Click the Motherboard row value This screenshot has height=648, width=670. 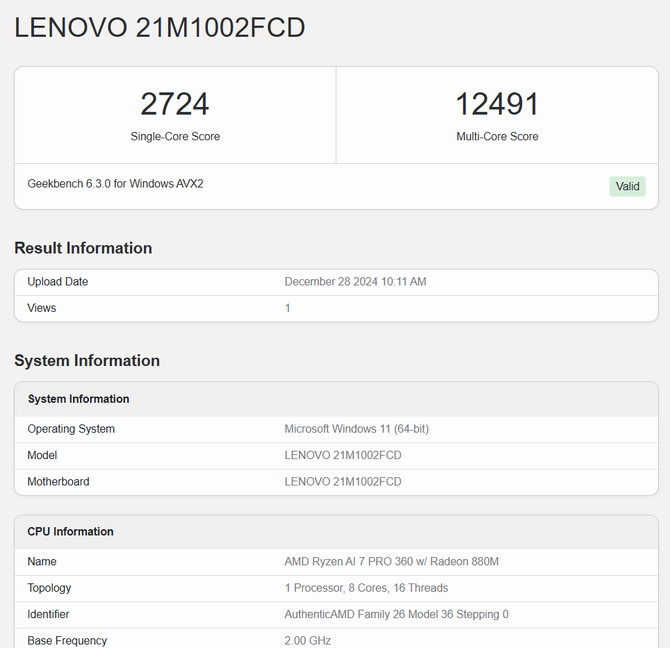(343, 482)
